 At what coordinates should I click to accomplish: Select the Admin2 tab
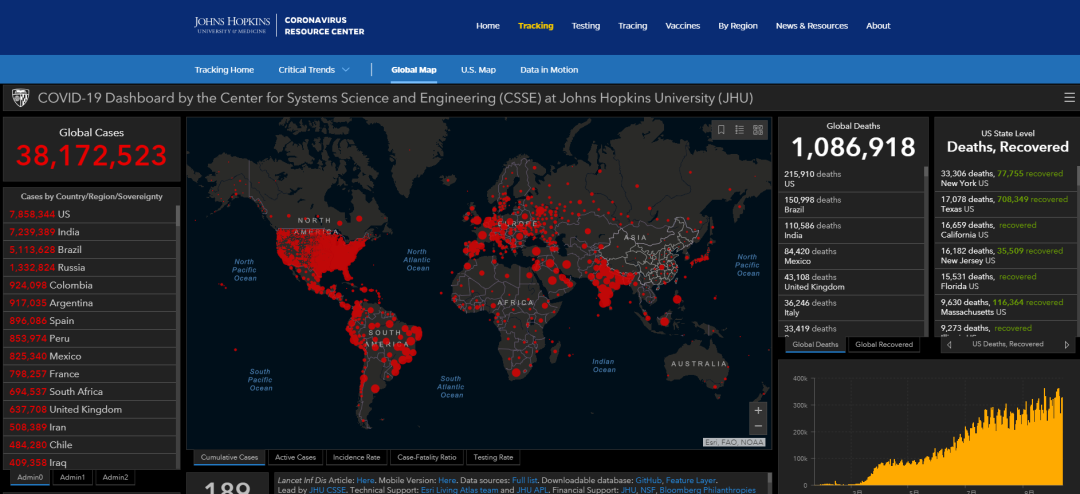pos(115,477)
